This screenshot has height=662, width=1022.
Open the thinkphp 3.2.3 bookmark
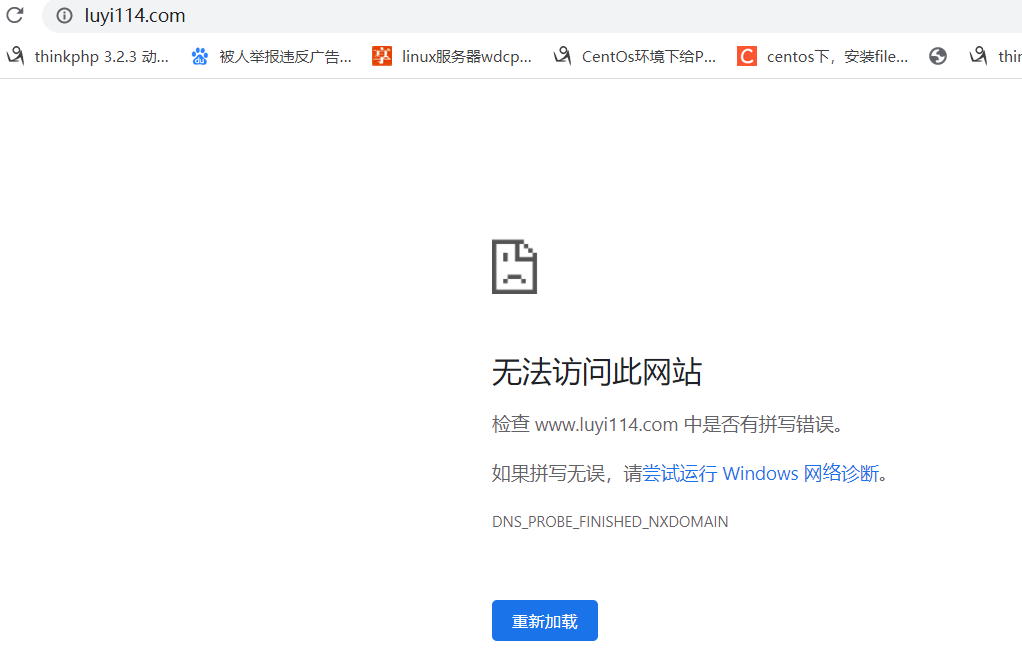tap(101, 57)
